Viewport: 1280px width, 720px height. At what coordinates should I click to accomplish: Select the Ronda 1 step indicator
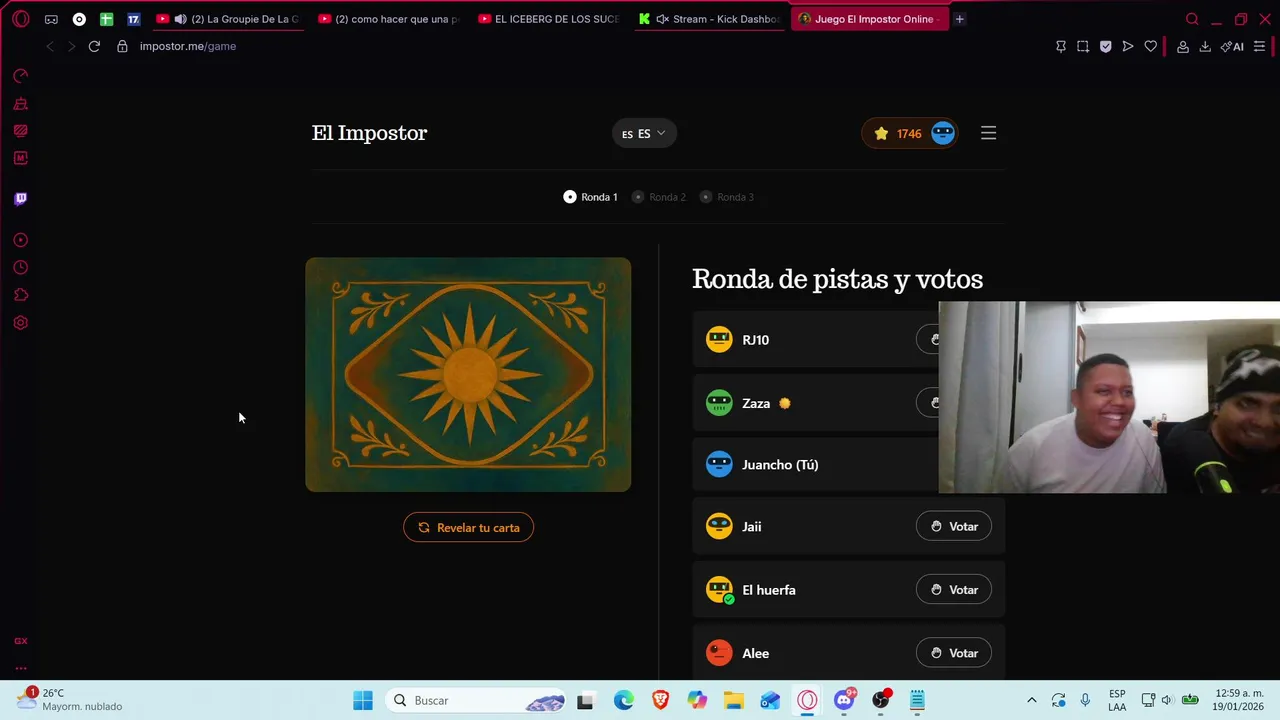[x=590, y=197]
